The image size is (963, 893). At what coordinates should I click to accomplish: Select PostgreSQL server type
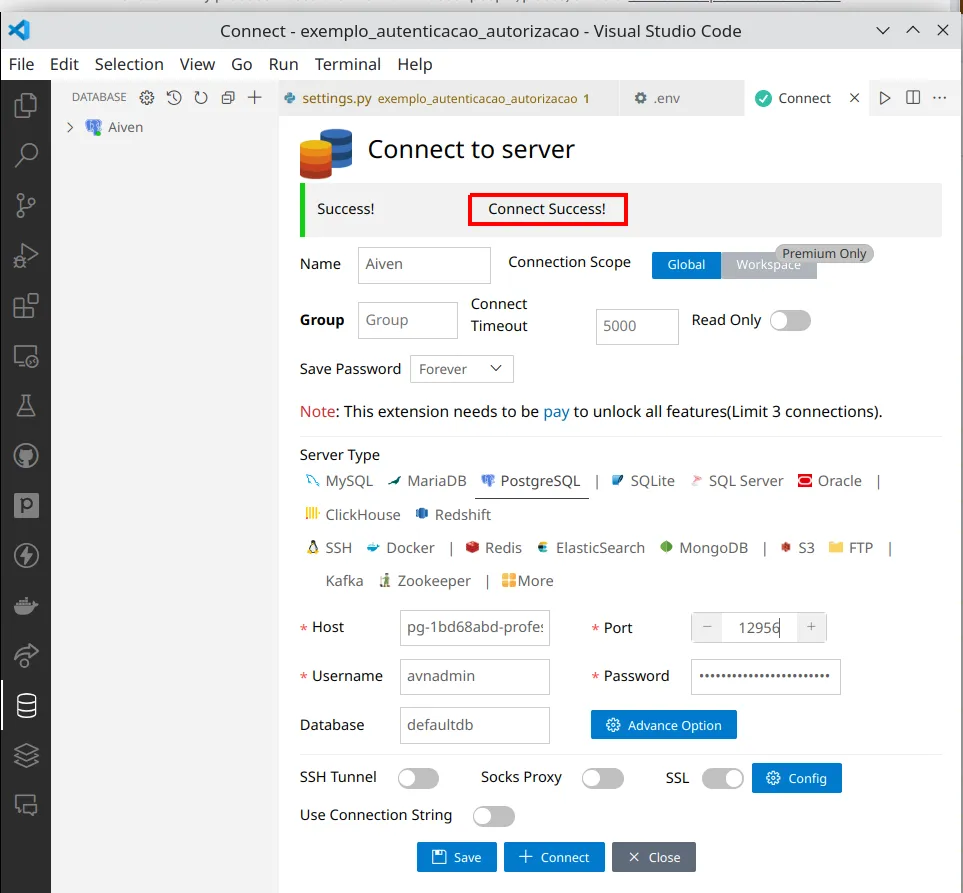pos(531,481)
